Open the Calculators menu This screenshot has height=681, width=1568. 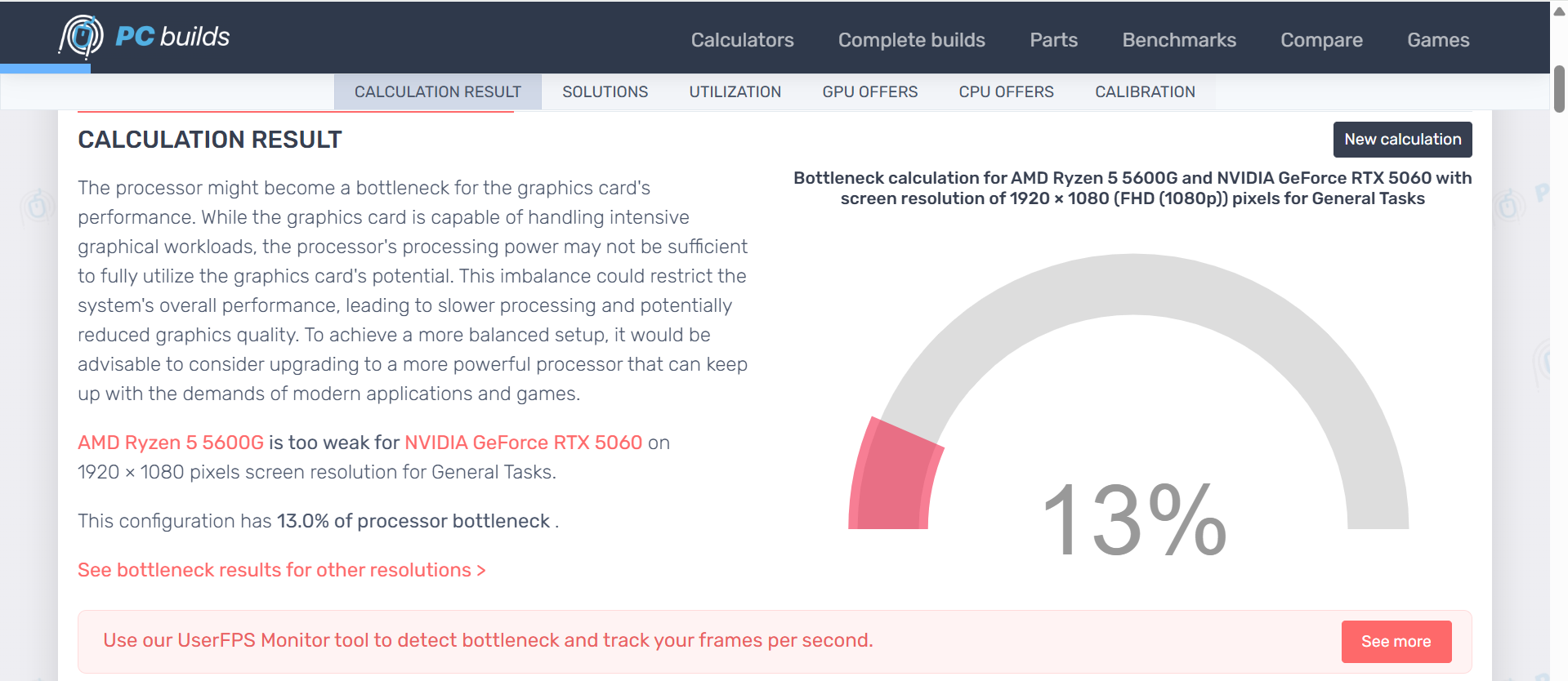[x=742, y=40]
